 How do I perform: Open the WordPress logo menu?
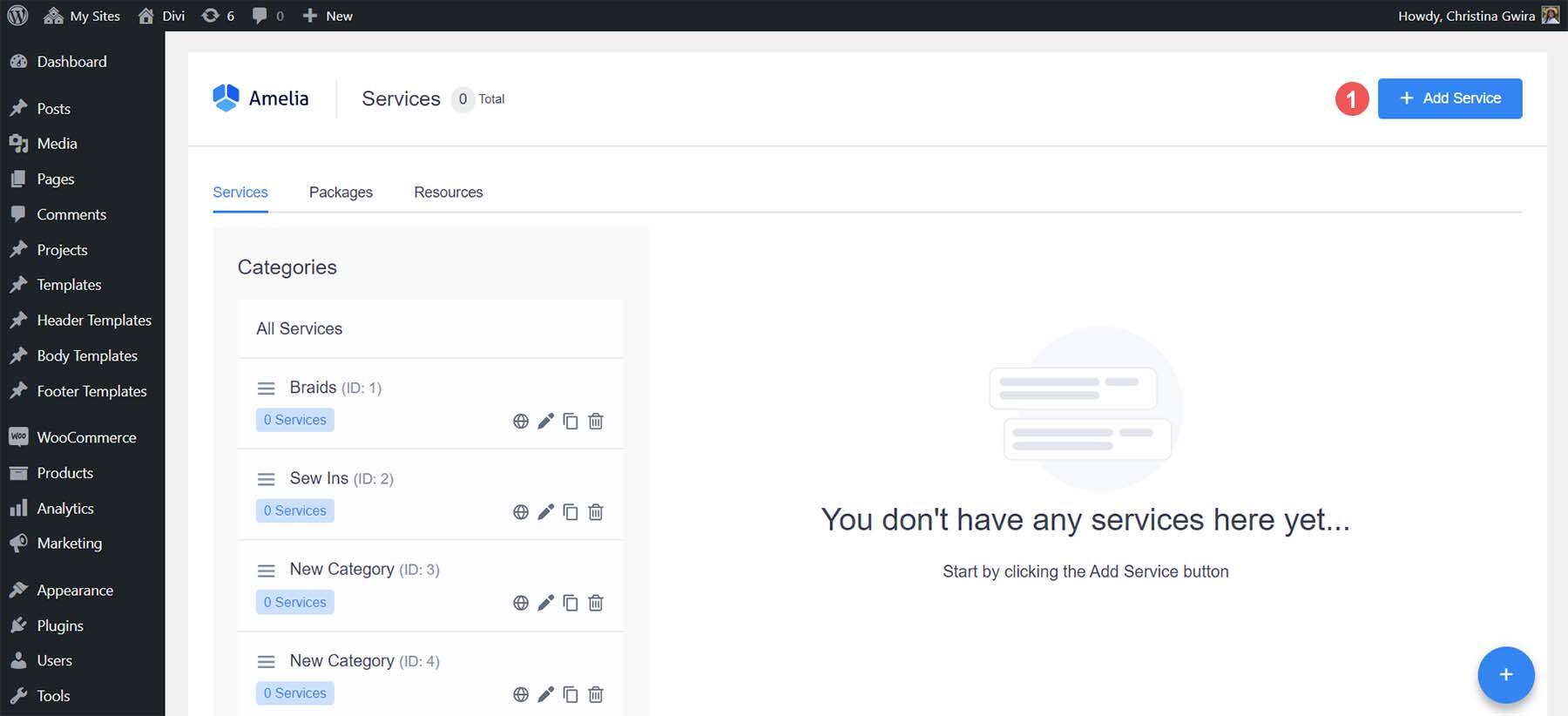click(x=17, y=16)
